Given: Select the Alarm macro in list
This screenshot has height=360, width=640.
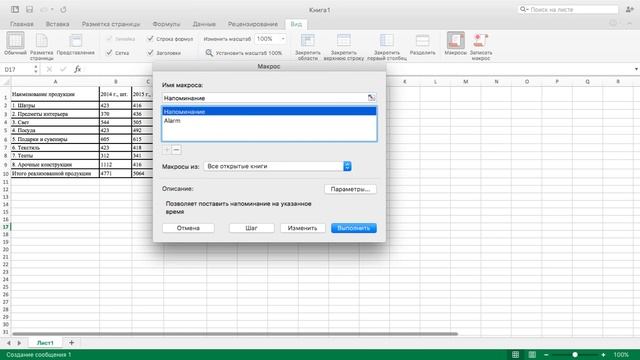Looking at the screenshot, I should click(x=269, y=120).
